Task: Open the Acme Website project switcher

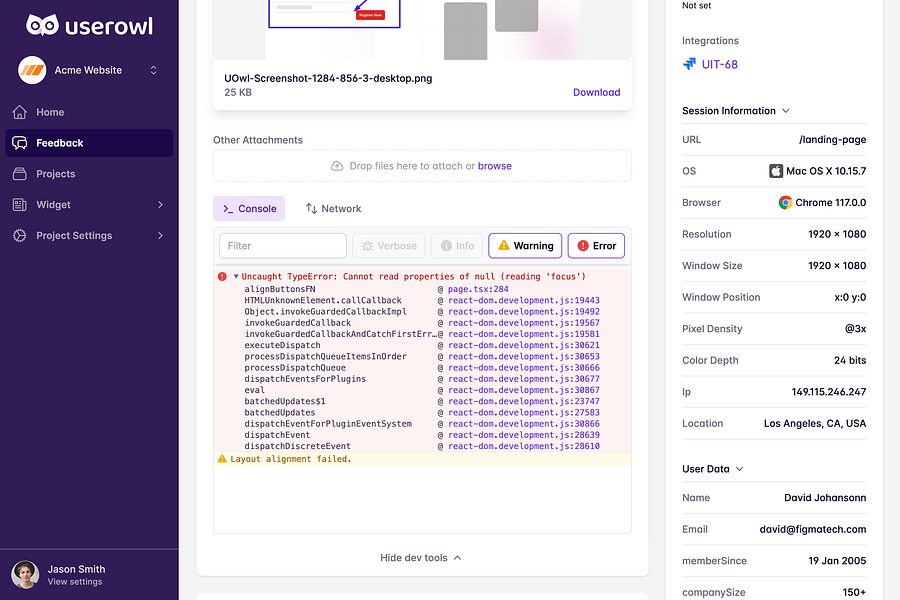Action: click(x=153, y=70)
